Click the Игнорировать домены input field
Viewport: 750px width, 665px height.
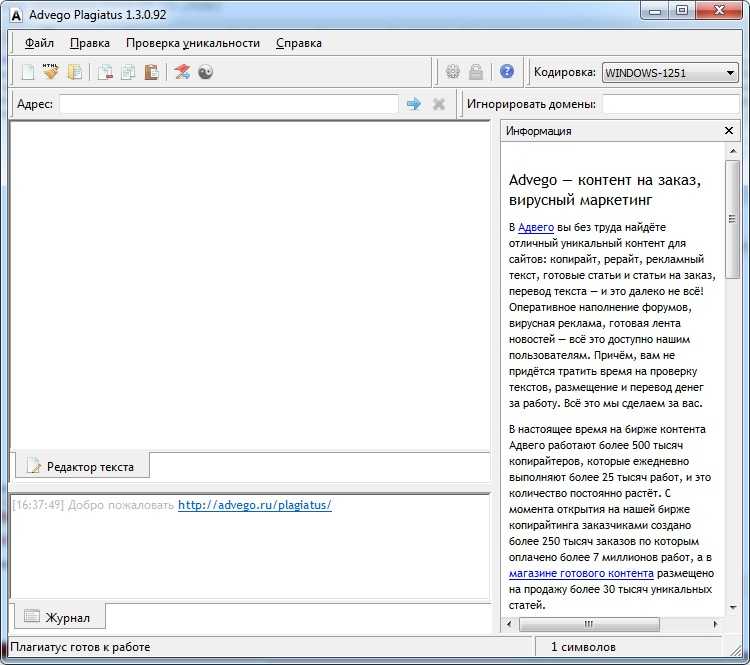point(671,104)
